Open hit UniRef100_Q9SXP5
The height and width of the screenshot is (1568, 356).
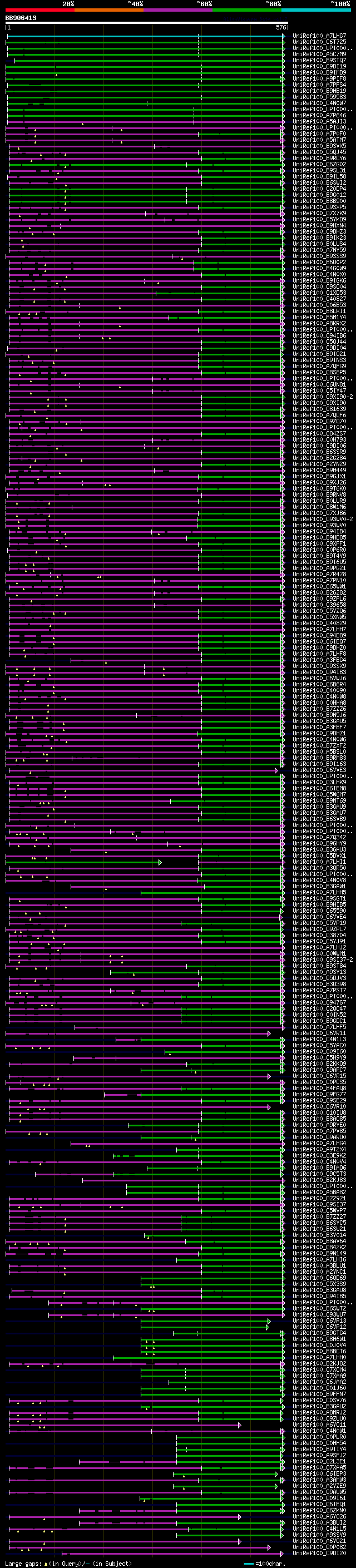click(x=319, y=207)
